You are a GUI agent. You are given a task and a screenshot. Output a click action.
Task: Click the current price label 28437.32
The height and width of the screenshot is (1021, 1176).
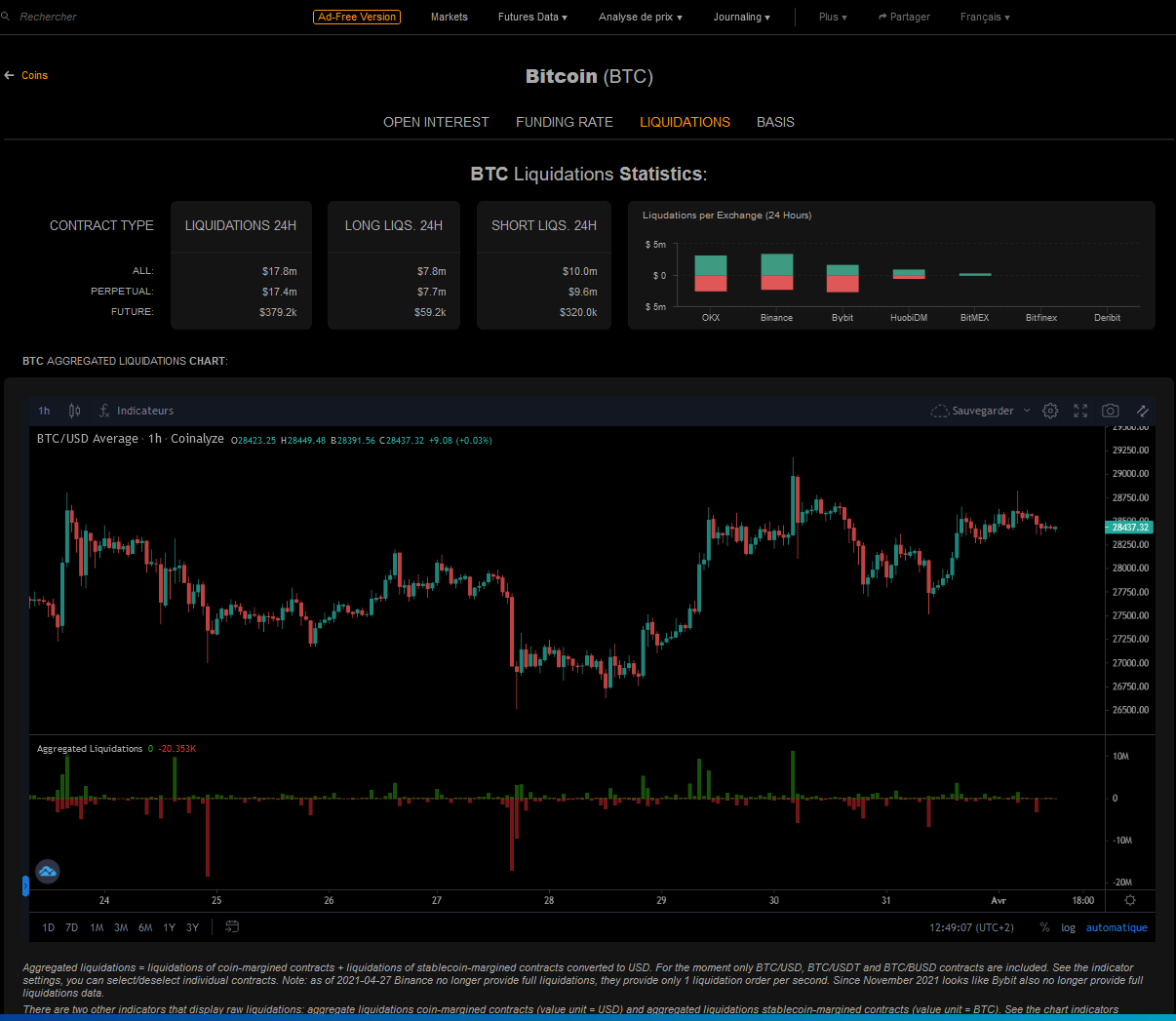point(1129,527)
